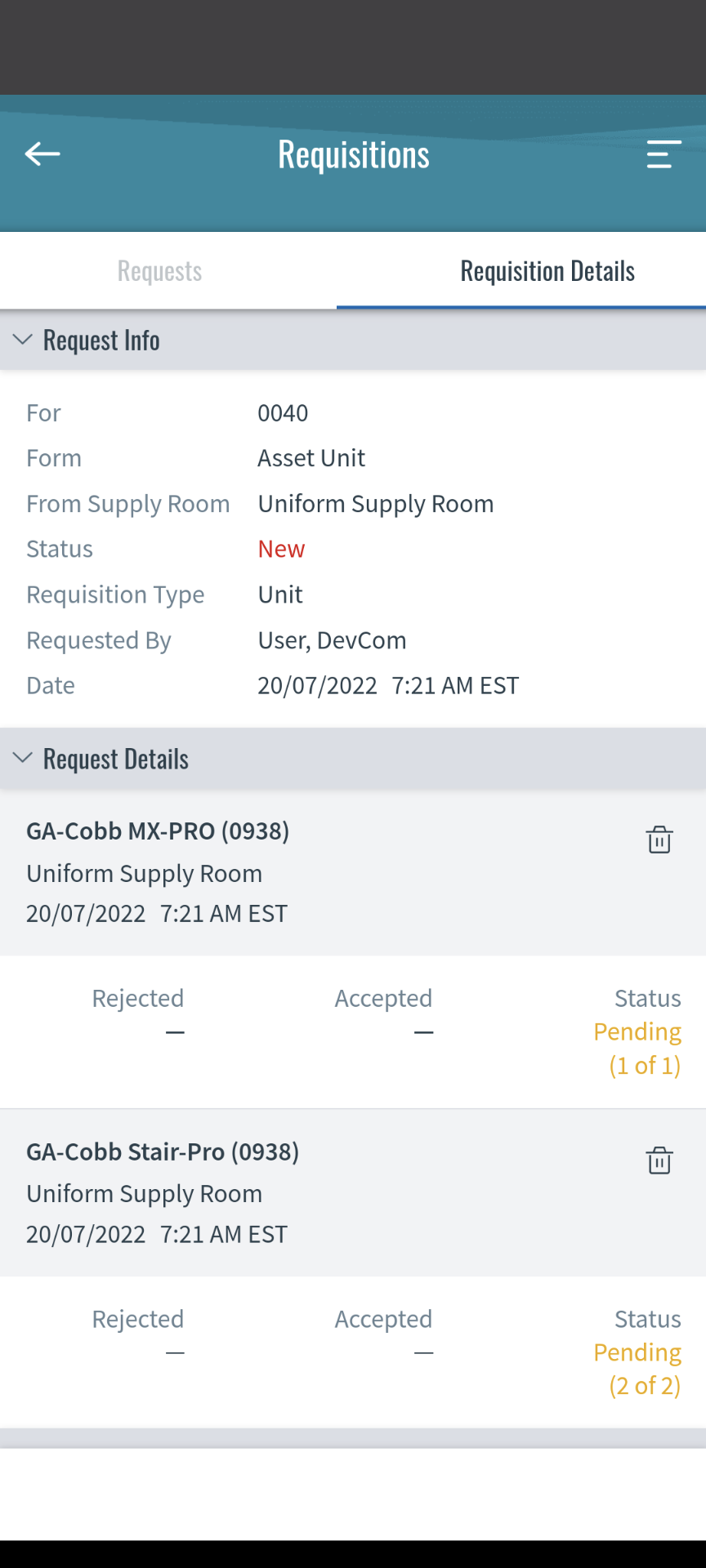The height and width of the screenshot is (1568, 706).
Task: Select the Asset Unit form value
Action: tap(311, 458)
